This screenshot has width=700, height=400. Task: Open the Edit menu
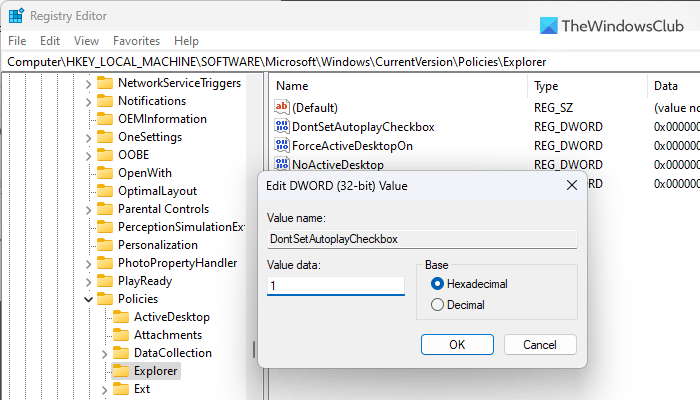[50, 41]
